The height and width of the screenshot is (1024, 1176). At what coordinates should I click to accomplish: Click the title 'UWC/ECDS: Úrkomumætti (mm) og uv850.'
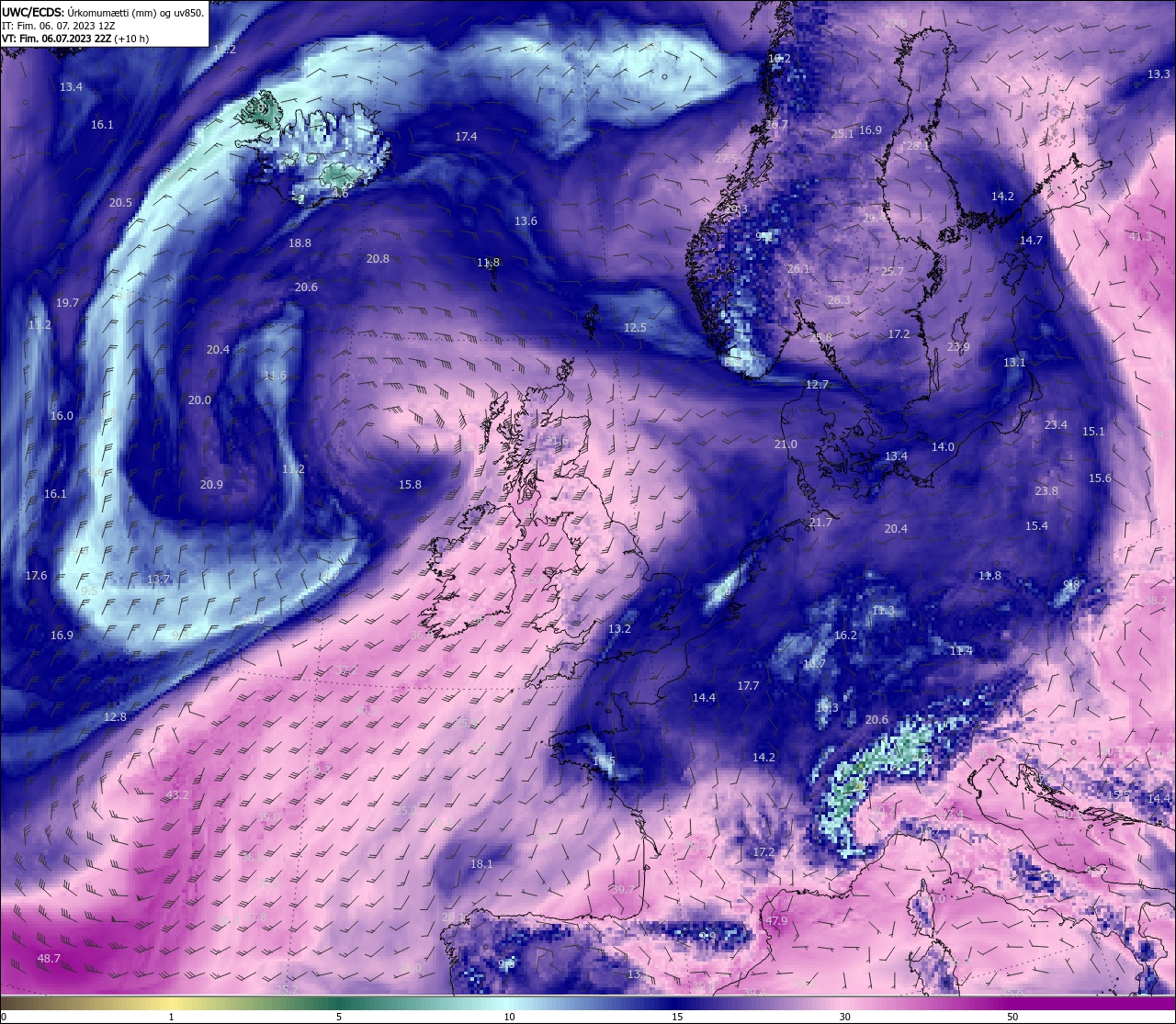click(x=102, y=13)
